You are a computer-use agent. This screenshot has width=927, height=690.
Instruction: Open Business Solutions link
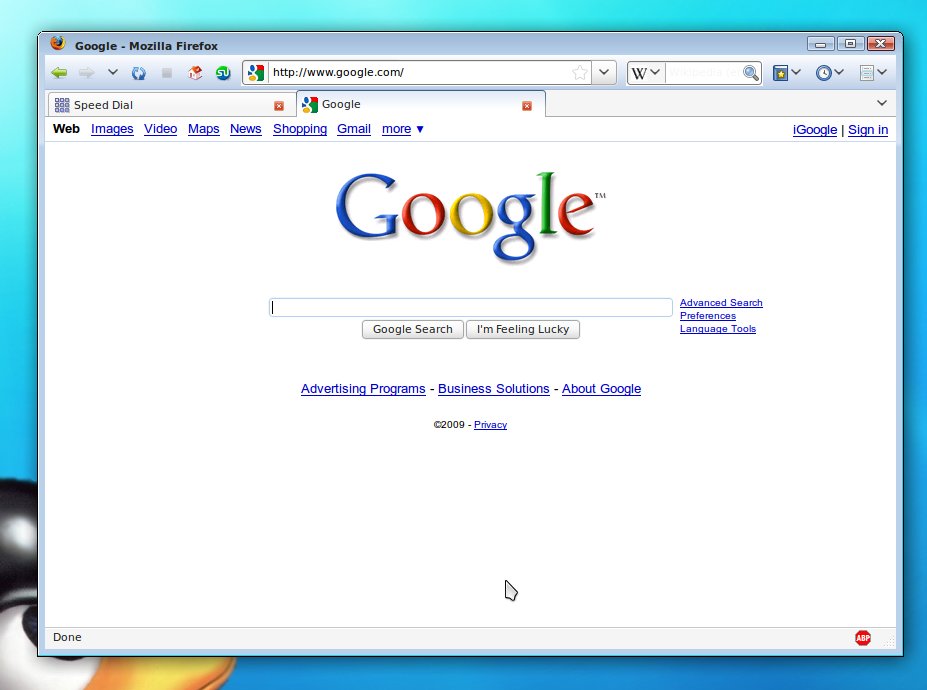pos(494,389)
